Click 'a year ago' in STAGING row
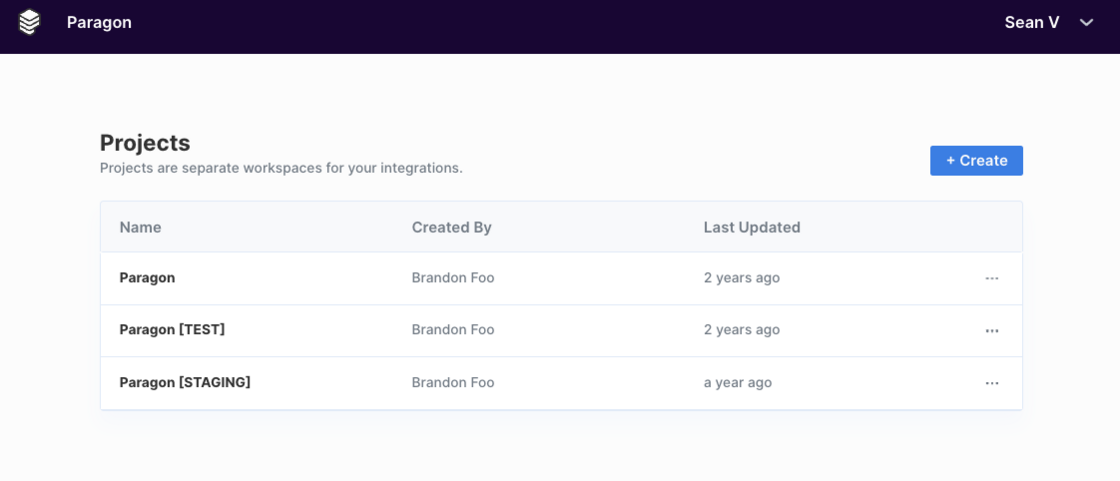1120x481 pixels. pyautogui.click(x=738, y=382)
